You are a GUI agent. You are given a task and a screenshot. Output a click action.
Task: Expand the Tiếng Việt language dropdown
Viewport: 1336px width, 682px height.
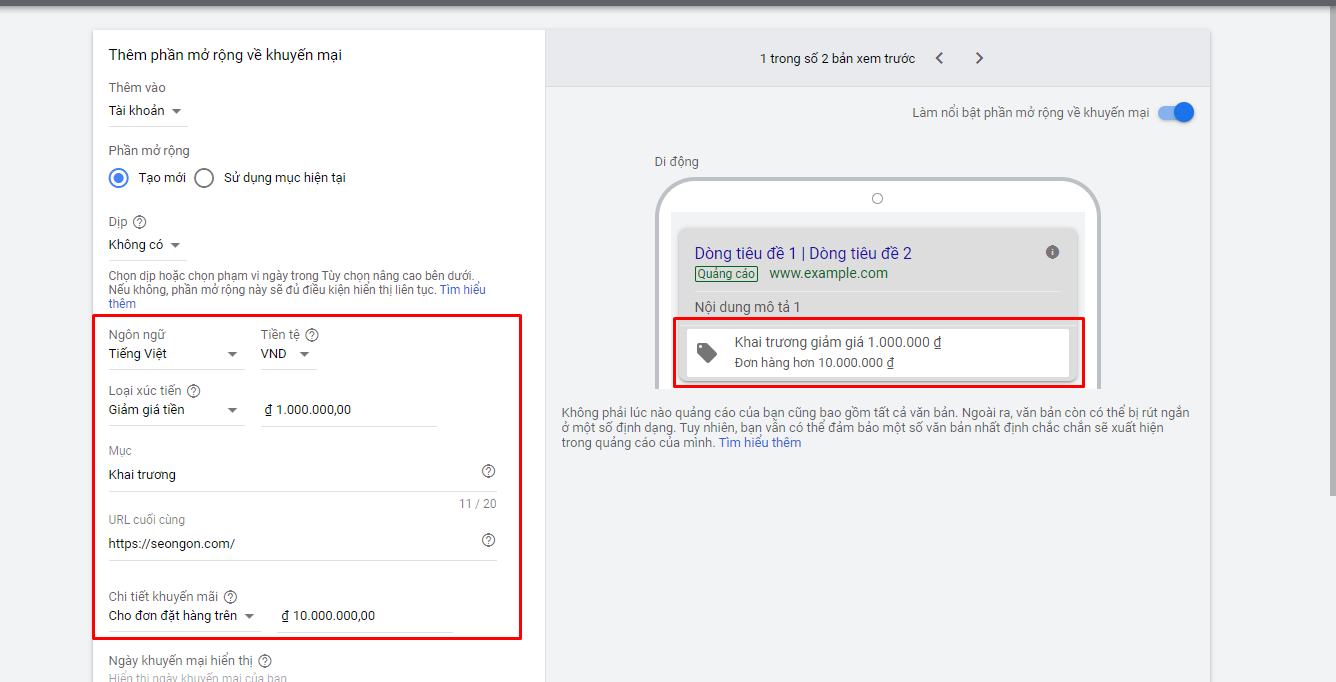[174, 354]
